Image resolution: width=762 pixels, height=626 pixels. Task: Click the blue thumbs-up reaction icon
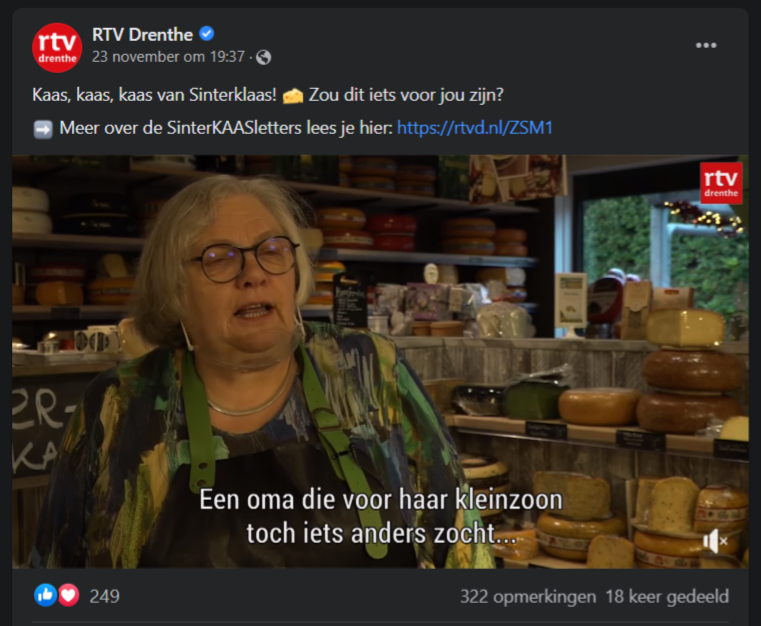point(46,595)
